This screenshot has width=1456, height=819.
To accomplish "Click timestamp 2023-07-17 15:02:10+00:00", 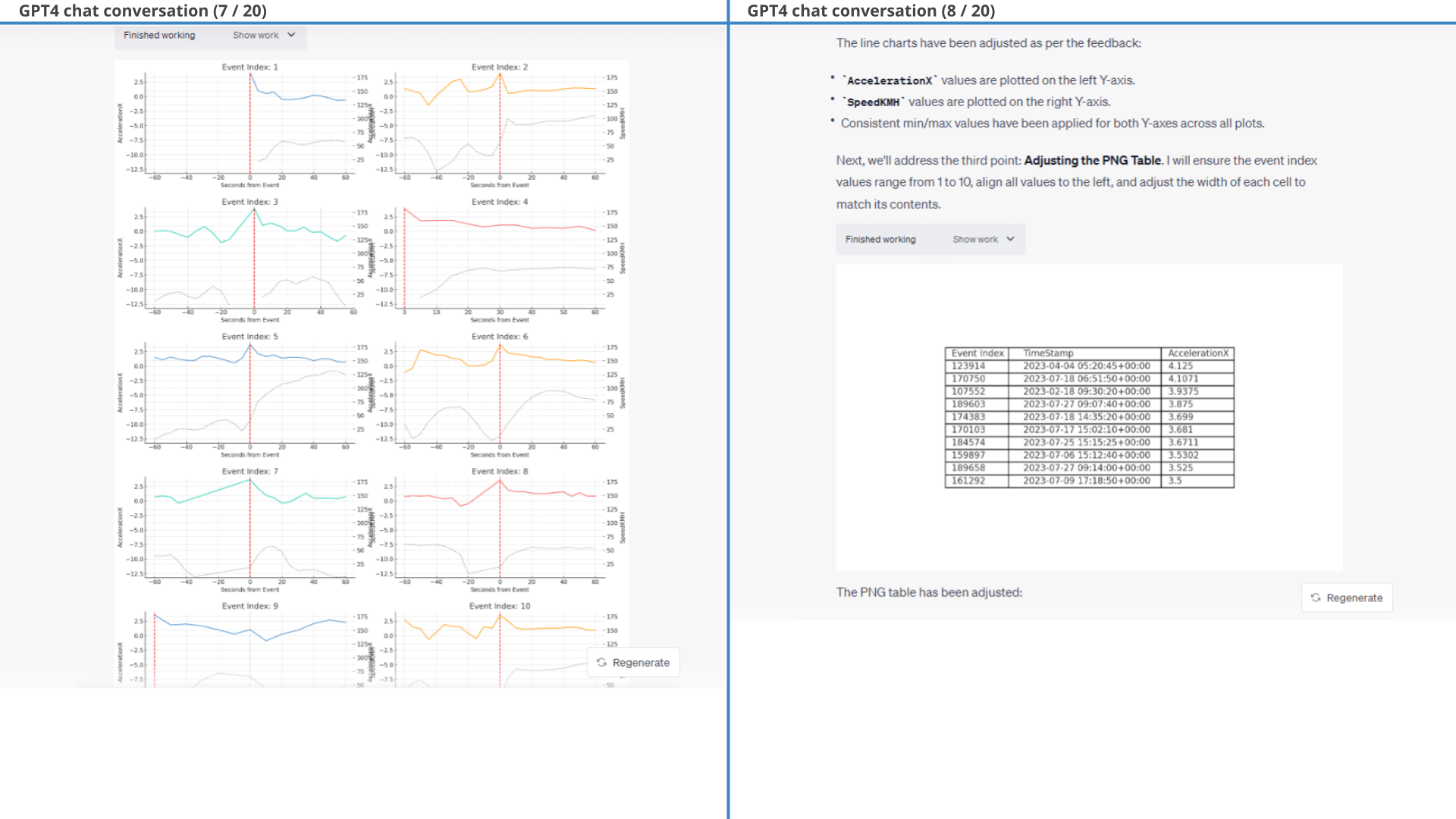I will (x=1084, y=430).
